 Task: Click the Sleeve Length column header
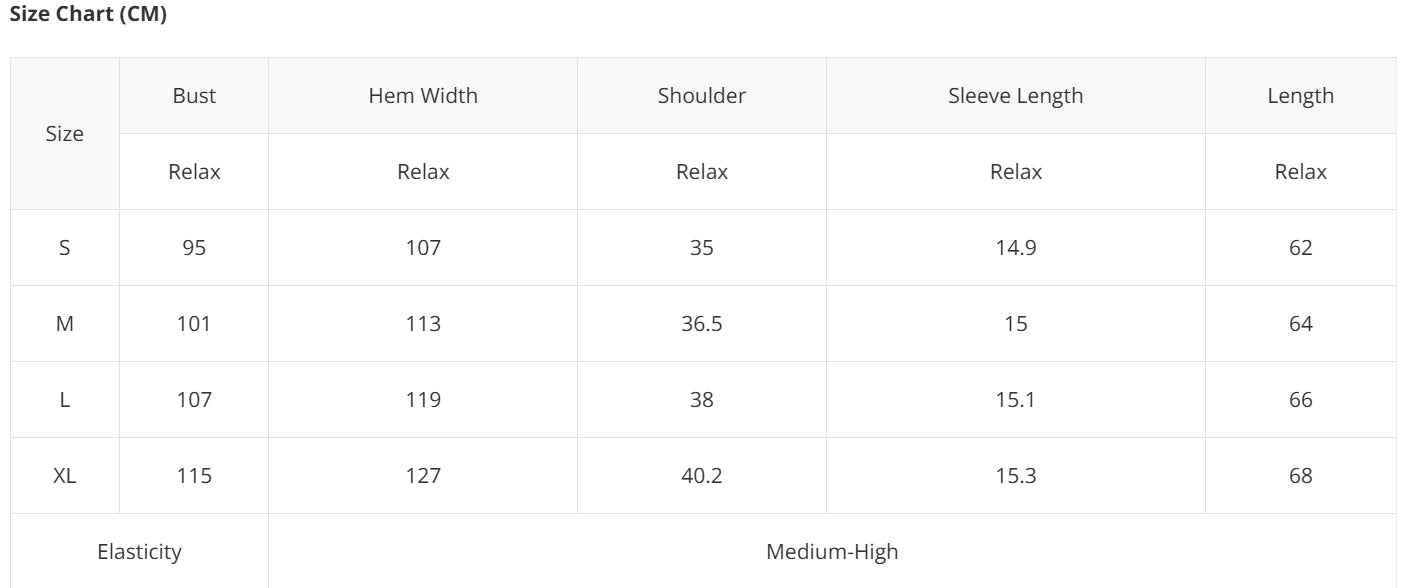click(1015, 96)
